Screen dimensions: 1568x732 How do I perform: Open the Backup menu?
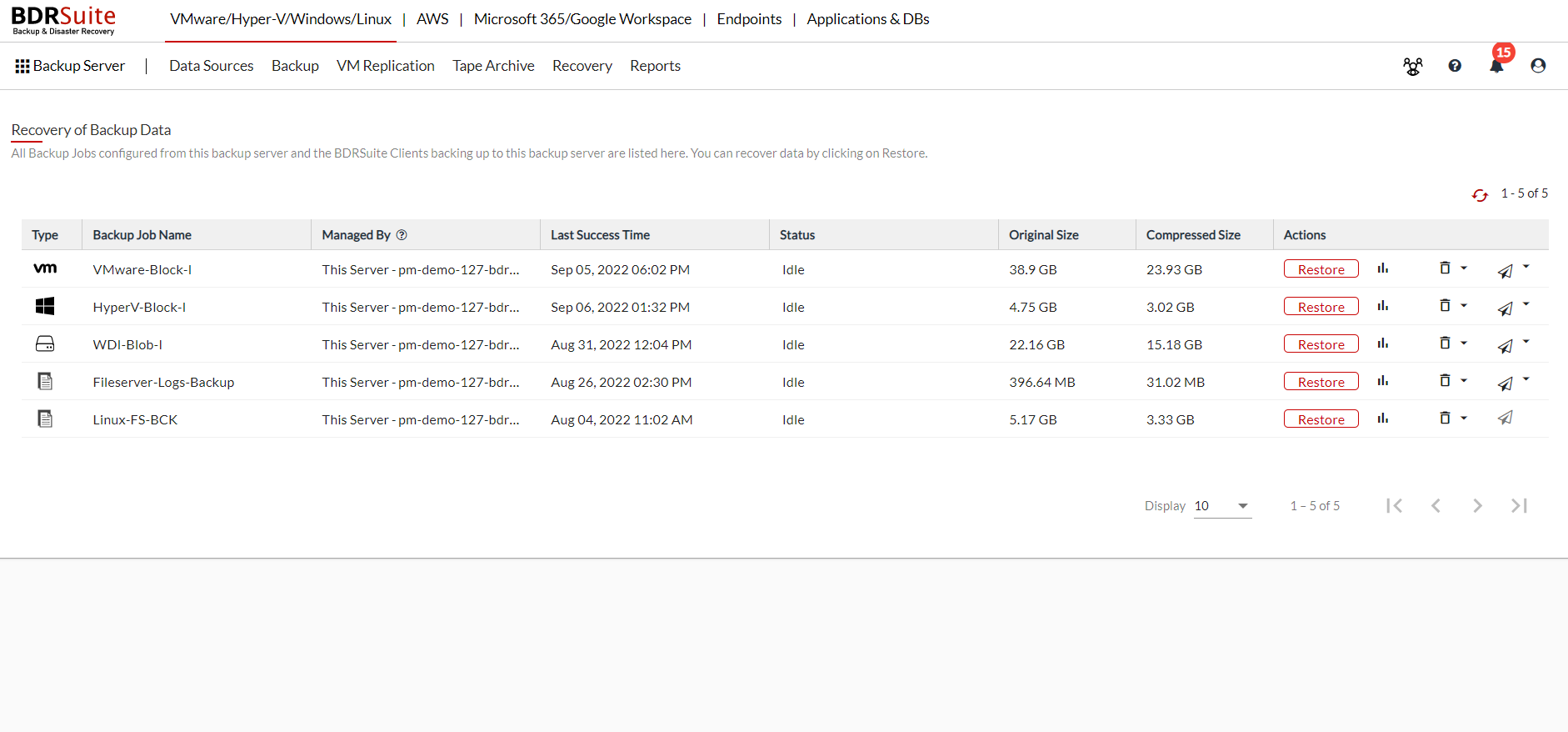point(295,66)
